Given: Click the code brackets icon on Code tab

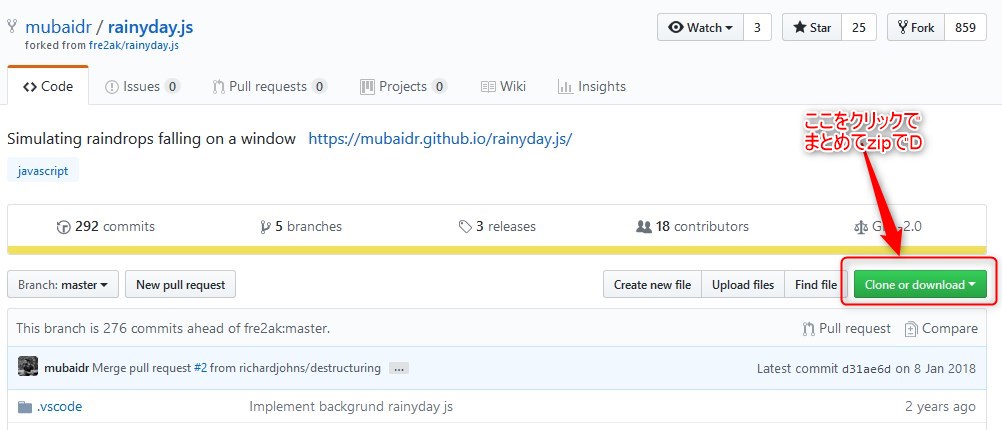Looking at the screenshot, I should [x=29, y=87].
